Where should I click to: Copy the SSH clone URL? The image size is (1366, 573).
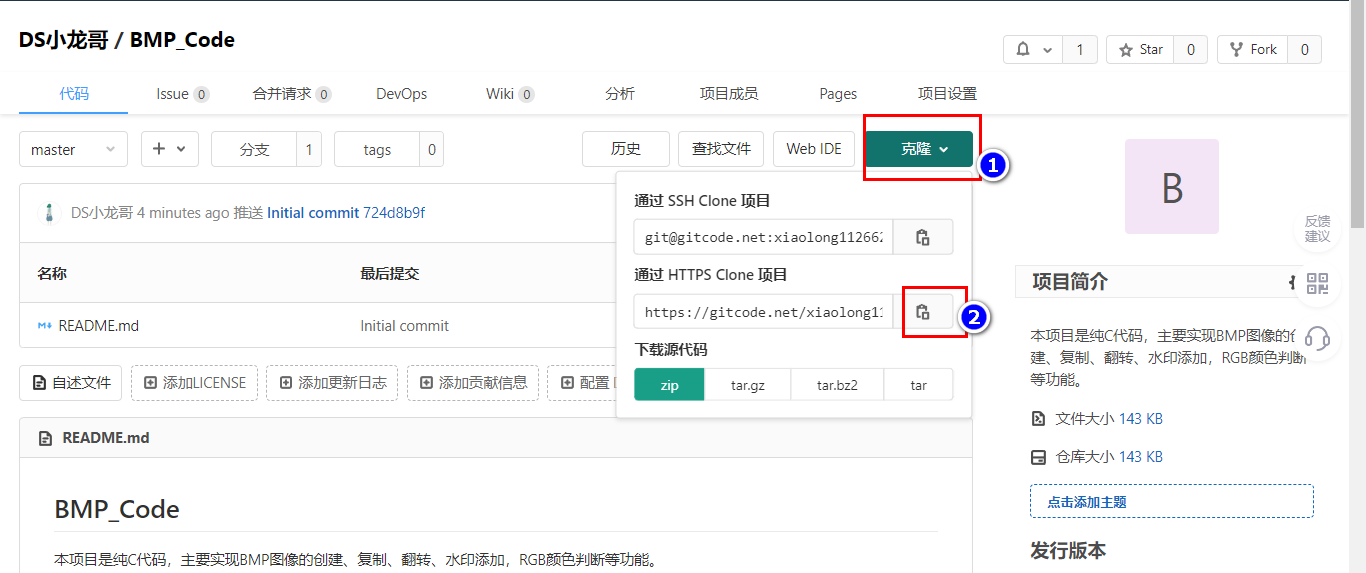click(923, 237)
